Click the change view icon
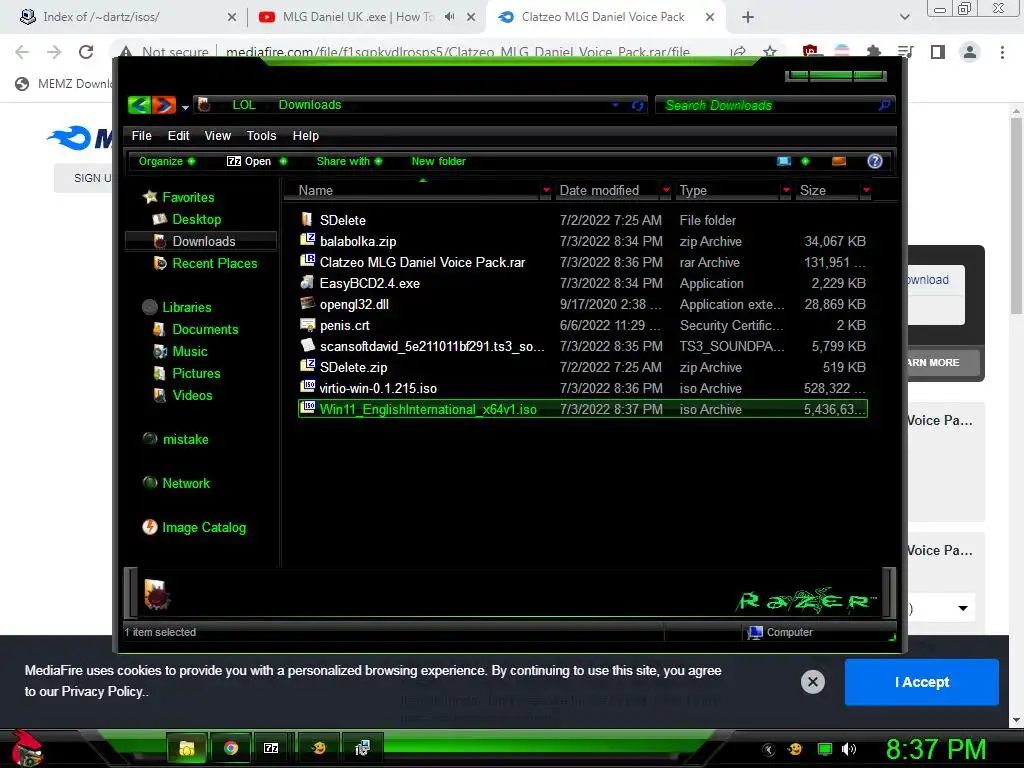The width and height of the screenshot is (1024, 768). tap(784, 161)
